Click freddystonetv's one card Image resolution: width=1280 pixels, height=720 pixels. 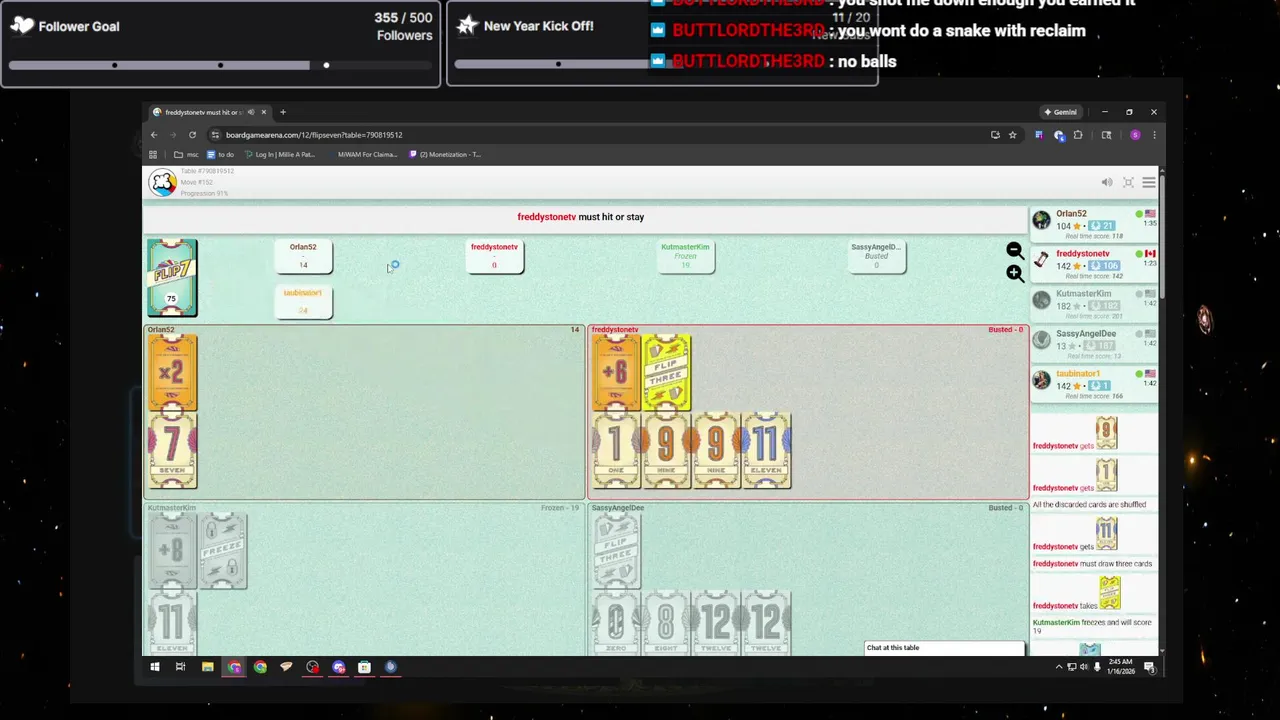616,450
